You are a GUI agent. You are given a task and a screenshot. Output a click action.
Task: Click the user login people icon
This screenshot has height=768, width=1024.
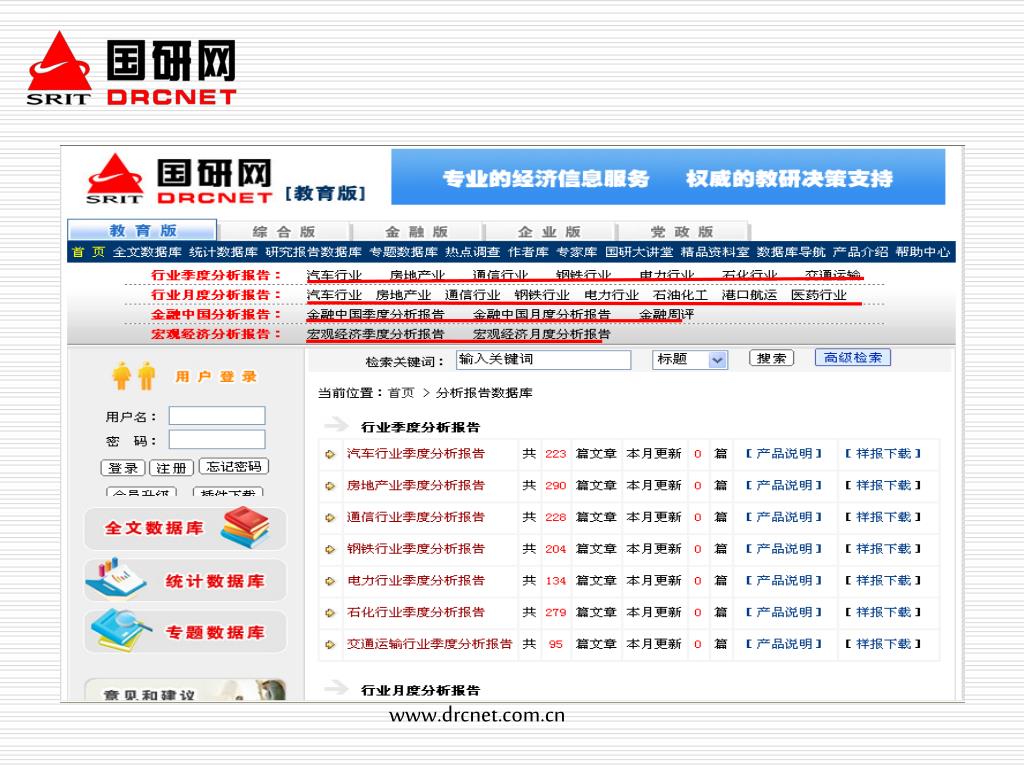(133, 376)
